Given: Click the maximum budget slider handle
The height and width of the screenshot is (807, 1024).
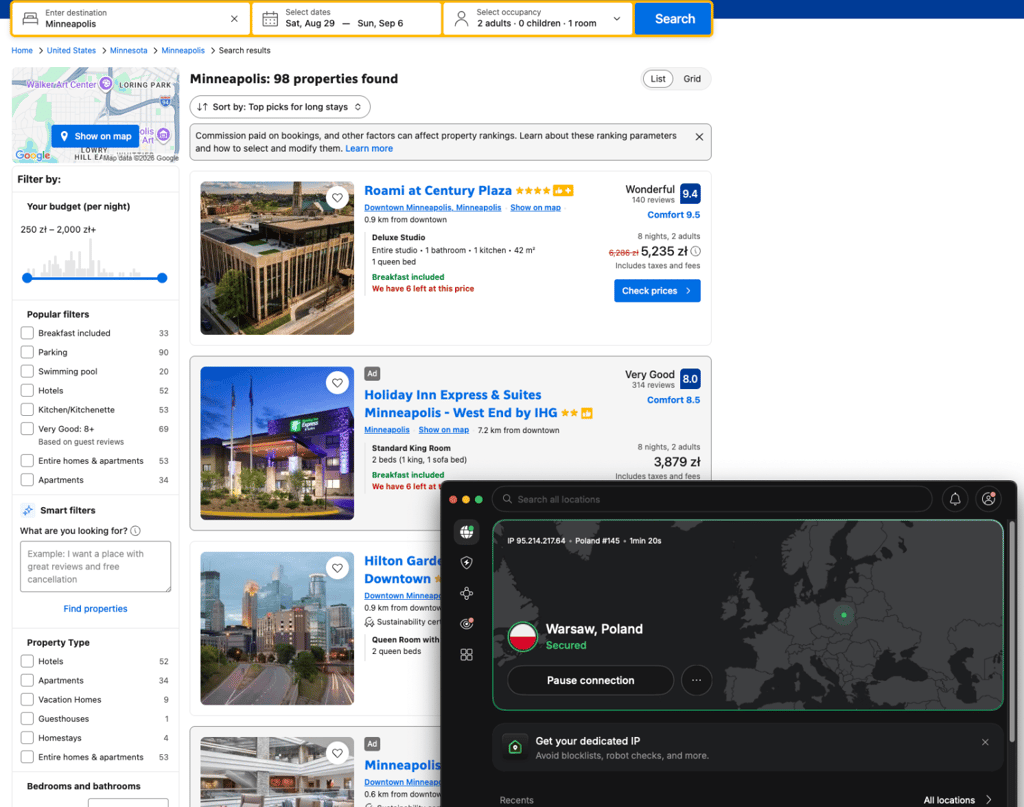Looking at the screenshot, I should [x=162, y=278].
